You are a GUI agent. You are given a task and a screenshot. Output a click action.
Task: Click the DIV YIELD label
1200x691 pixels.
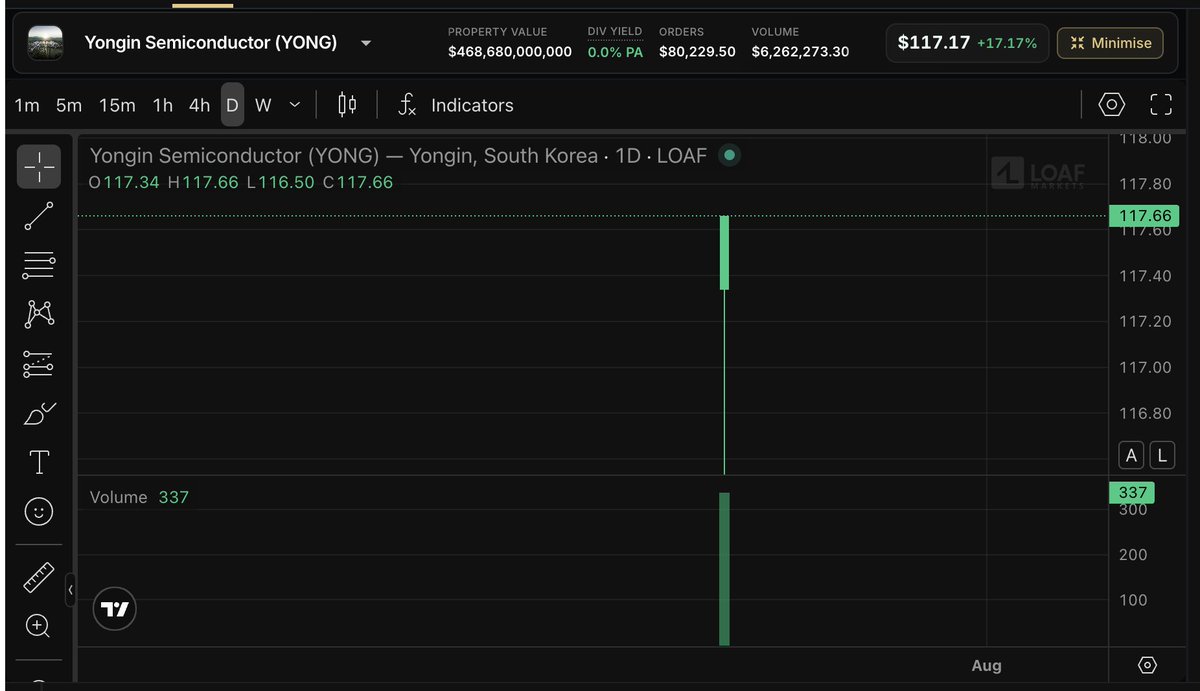tap(615, 32)
